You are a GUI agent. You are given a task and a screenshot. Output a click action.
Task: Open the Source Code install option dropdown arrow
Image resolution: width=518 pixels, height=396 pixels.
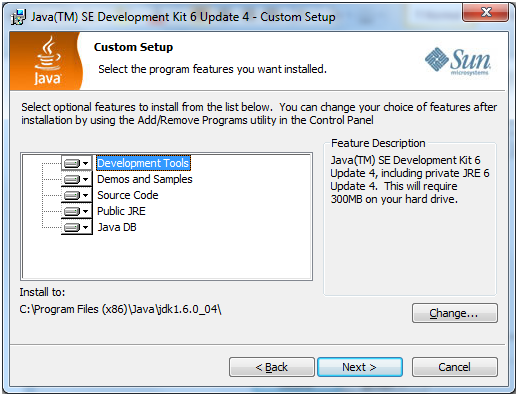click(x=86, y=195)
